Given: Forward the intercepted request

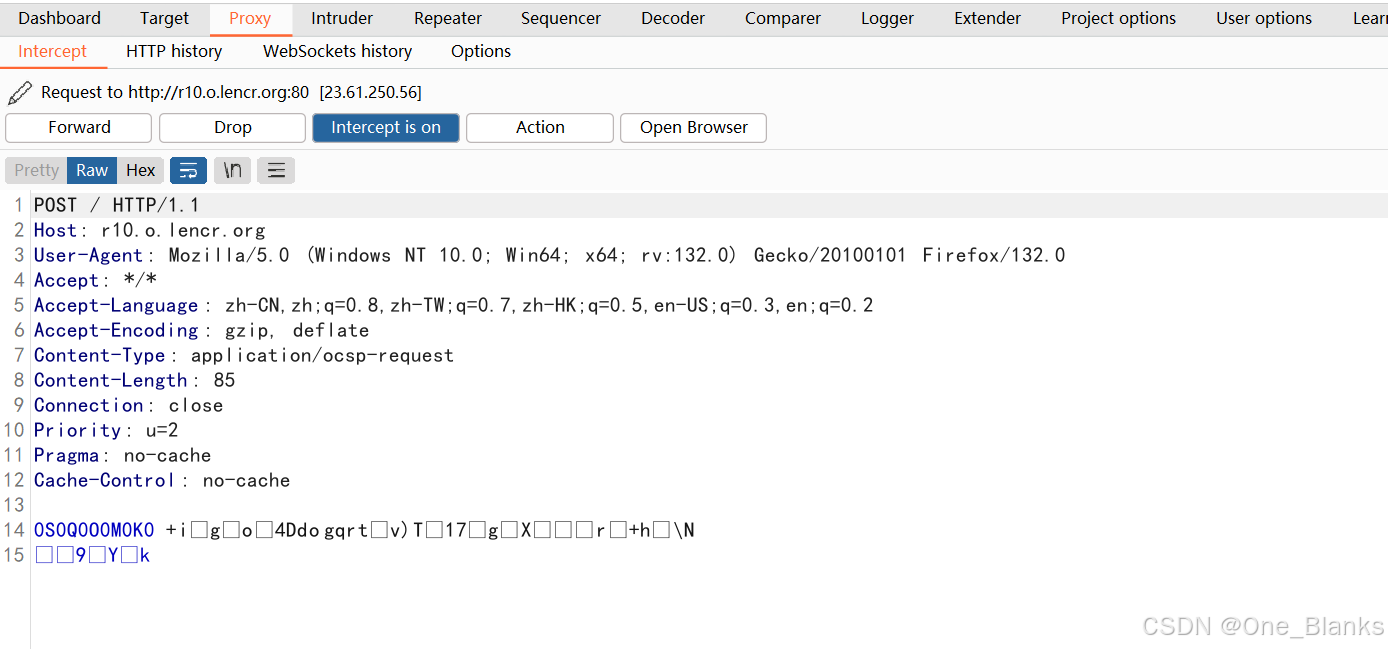Looking at the screenshot, I should pyautogui.click(x=79, y=128).
